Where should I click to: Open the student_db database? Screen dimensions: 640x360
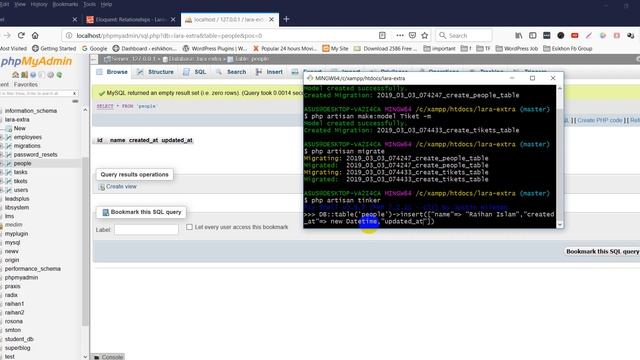point(19,339)
